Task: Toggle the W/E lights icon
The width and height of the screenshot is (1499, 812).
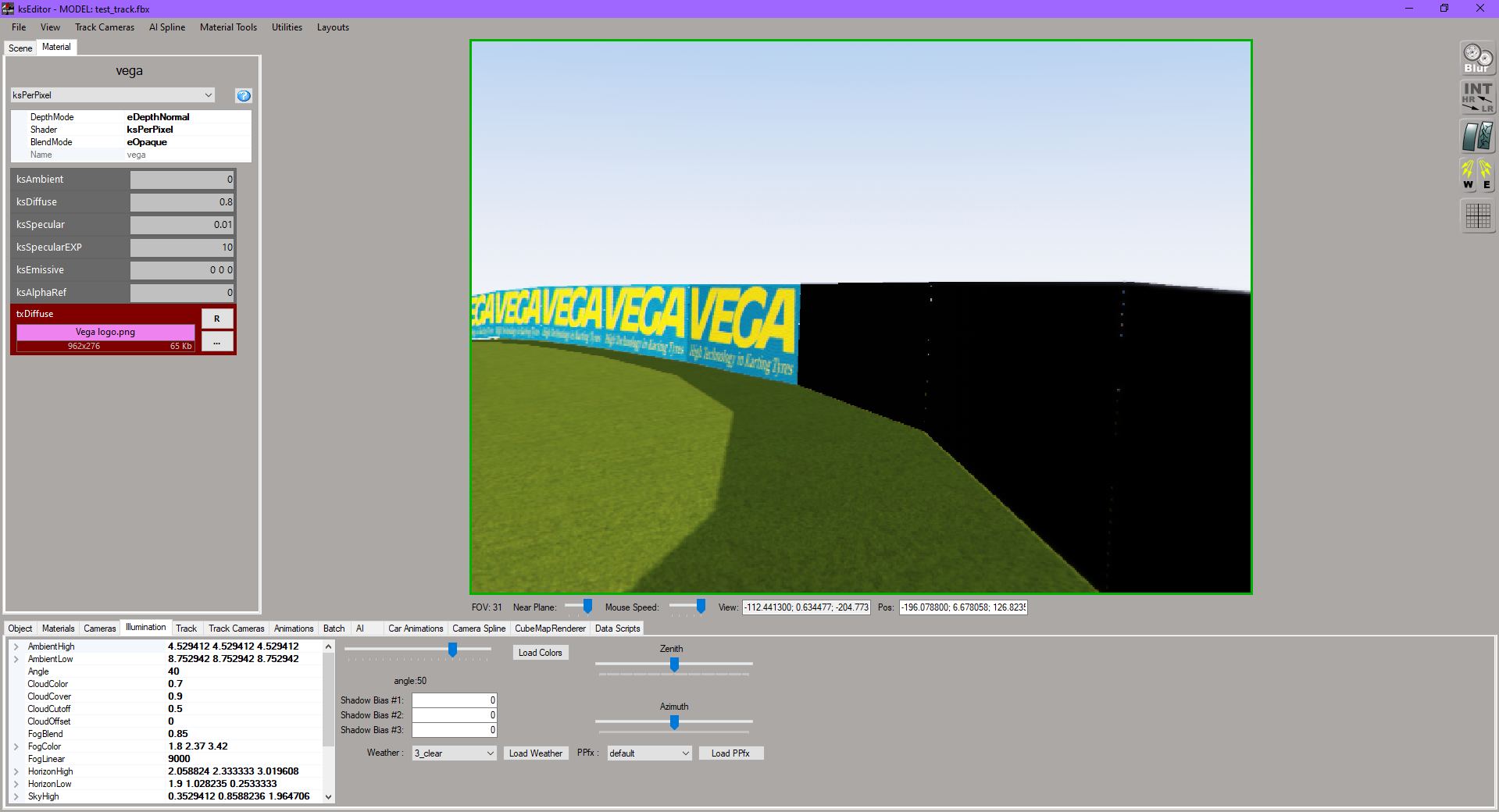Action: pyautogui.click(x=1478, y=176)
